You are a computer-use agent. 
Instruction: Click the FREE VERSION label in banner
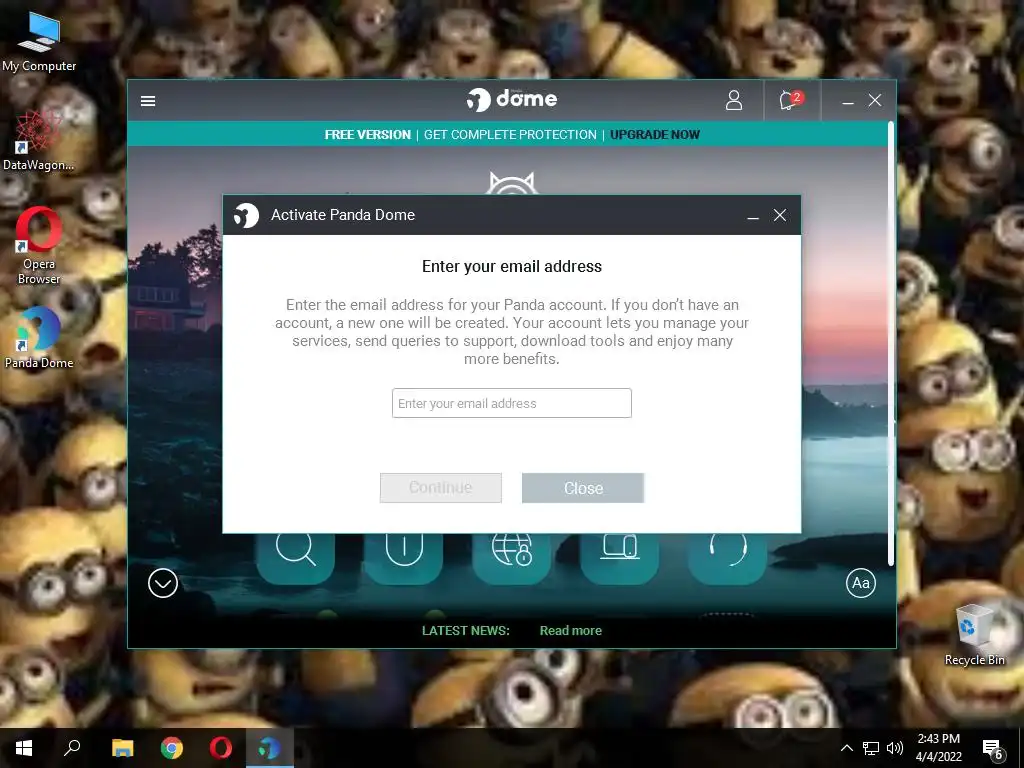368,135
